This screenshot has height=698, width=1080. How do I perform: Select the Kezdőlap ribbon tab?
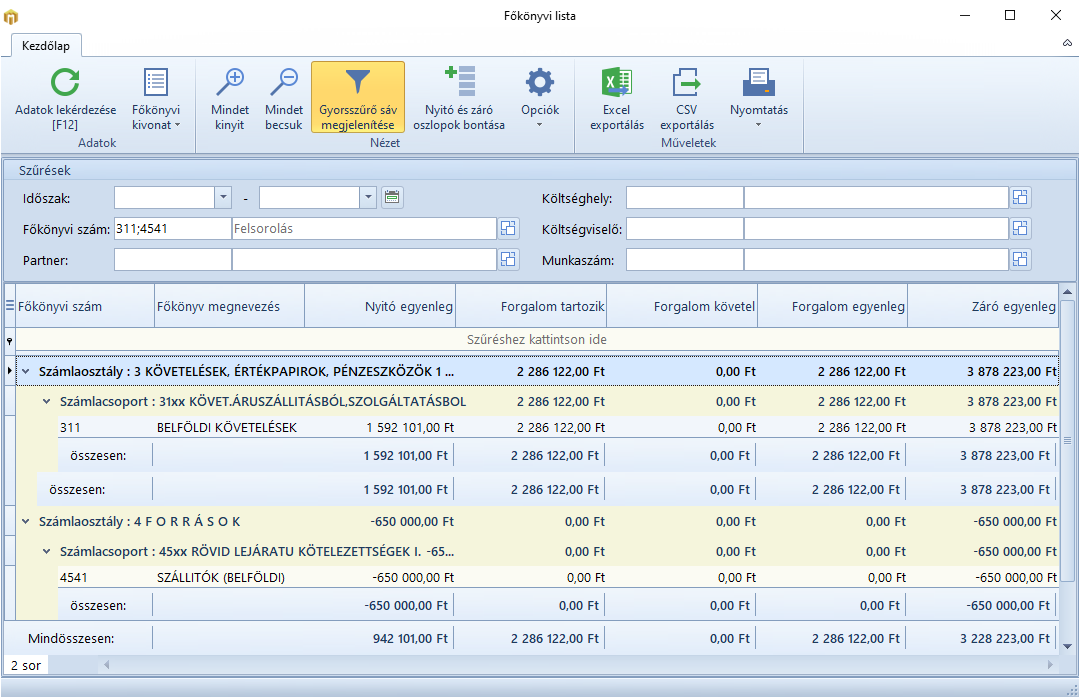click(x=47, y=46)
